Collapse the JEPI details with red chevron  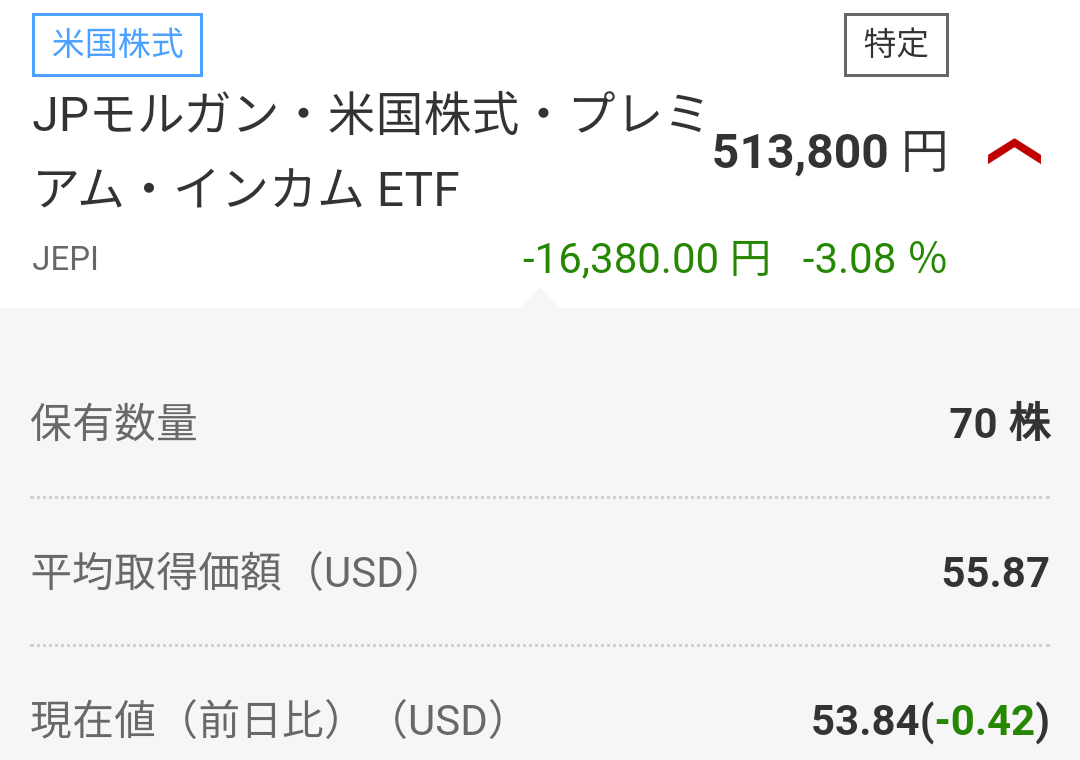[x=1014, y=152]
